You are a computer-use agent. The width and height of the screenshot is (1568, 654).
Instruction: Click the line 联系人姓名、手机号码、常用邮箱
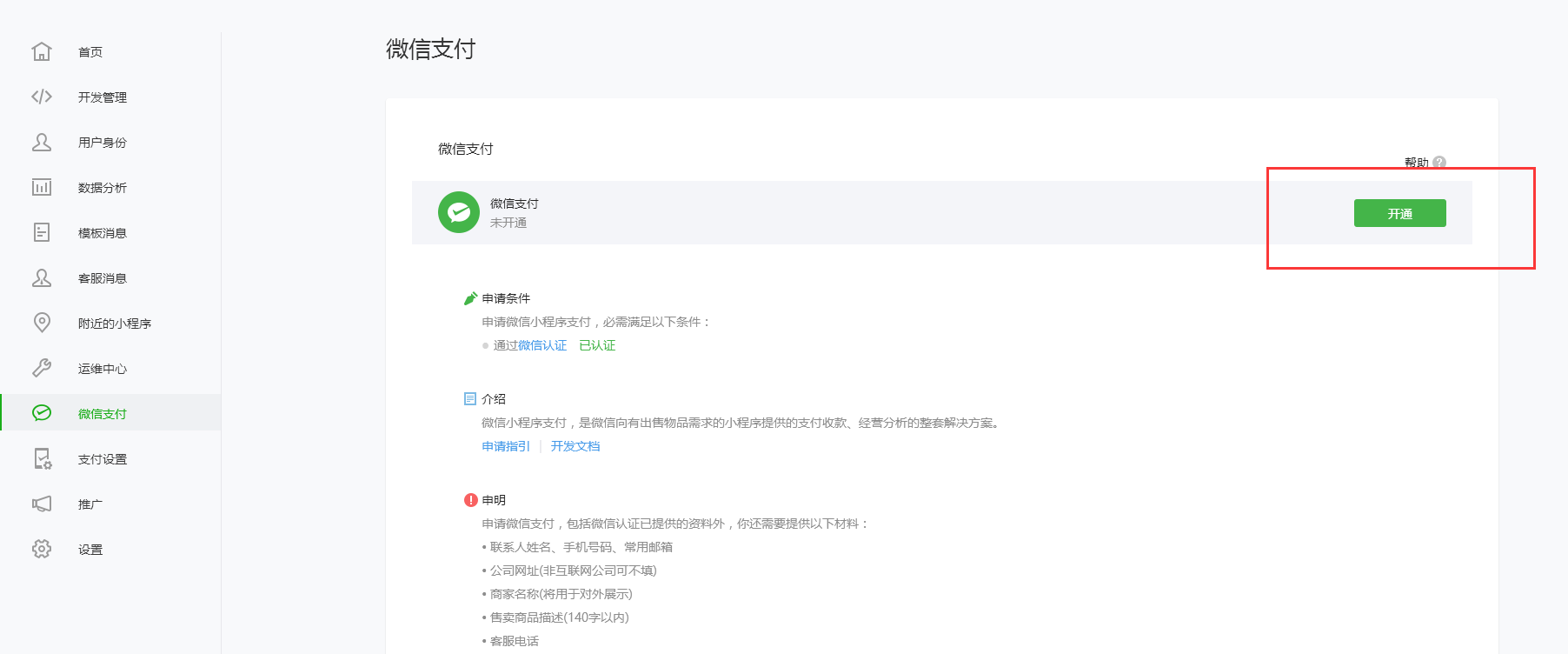coord(581,547)
